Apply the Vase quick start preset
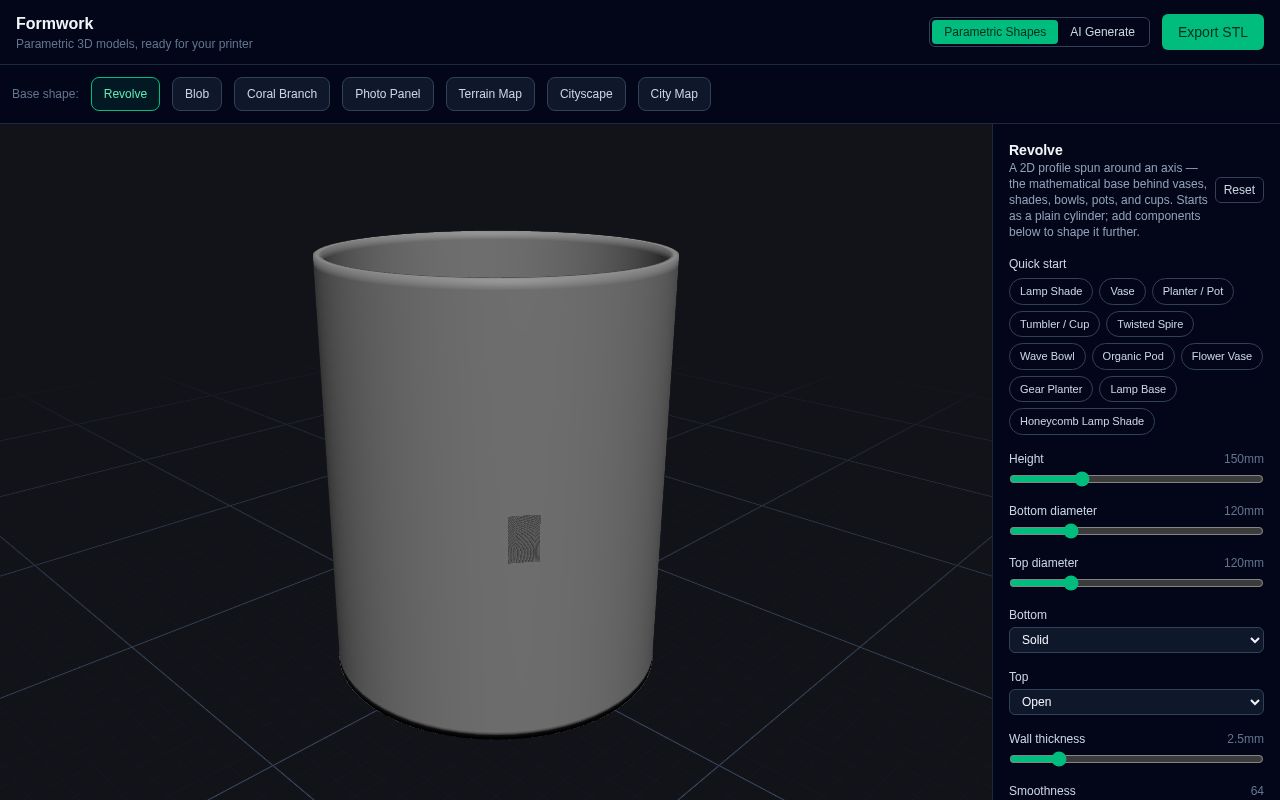Viewport: 1280px width, 800px height. point(1122,291)
